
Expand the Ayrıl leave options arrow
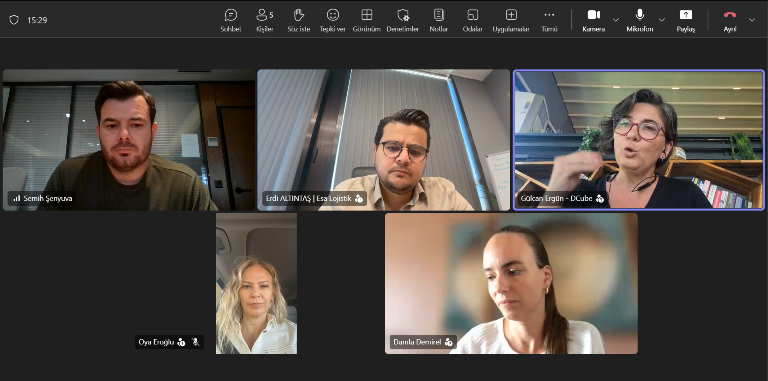click(x=752, y=20)
